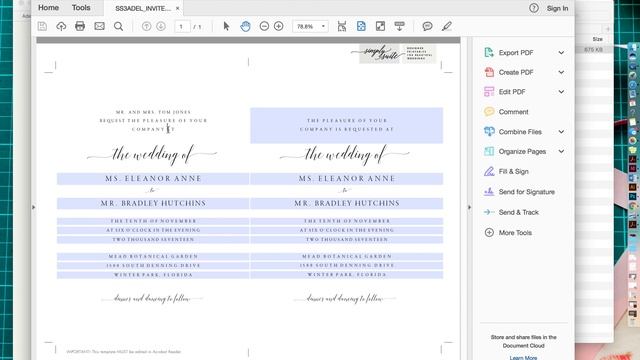Screen dimensions: 640x360
Task: Click left MS. ELEANOR ANNE field
Action: (153, 179)
